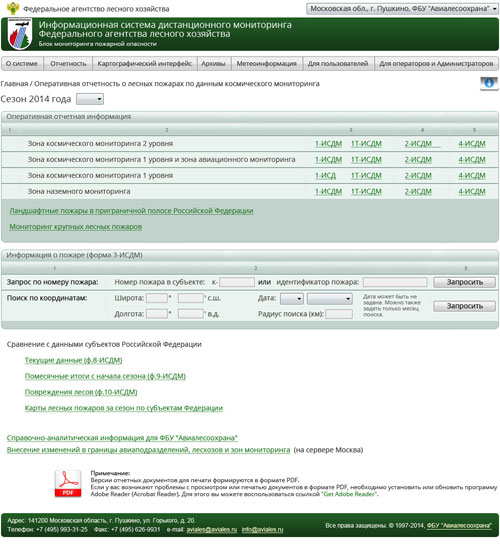Focus the longitude minutes field
This screenshot has height=545, width=500.
[x=191, y=314]
